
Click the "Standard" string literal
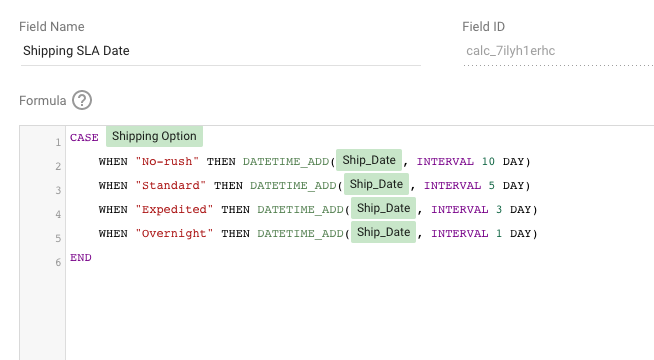[x=171, y=186]
